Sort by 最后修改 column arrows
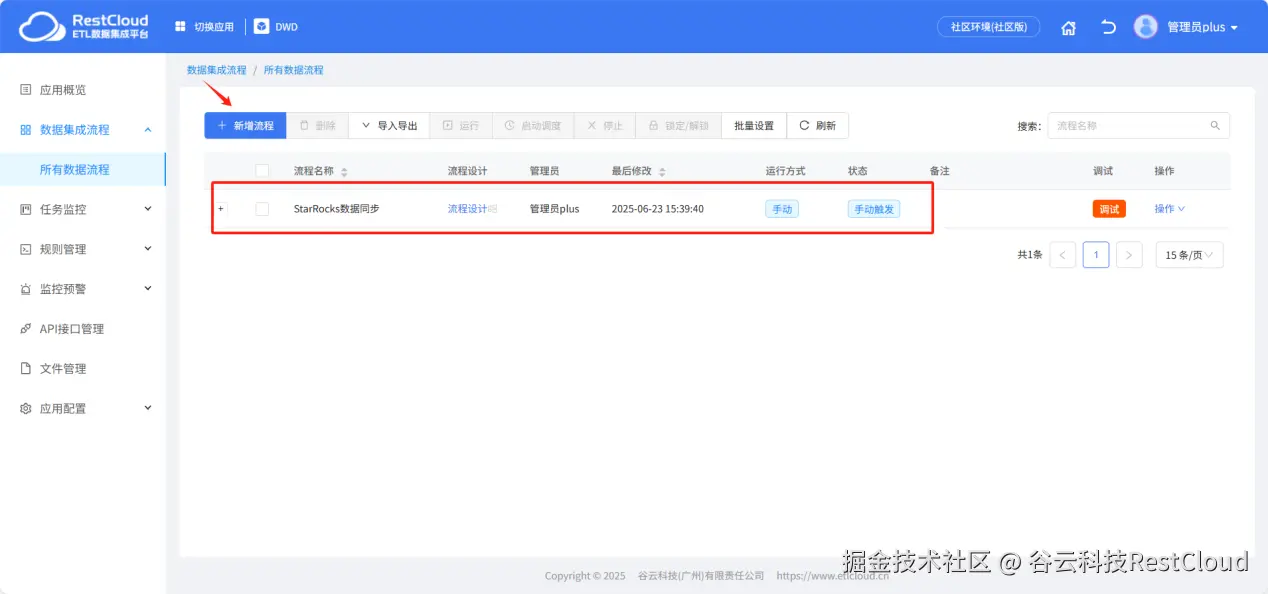 click(x=662, y=172)
